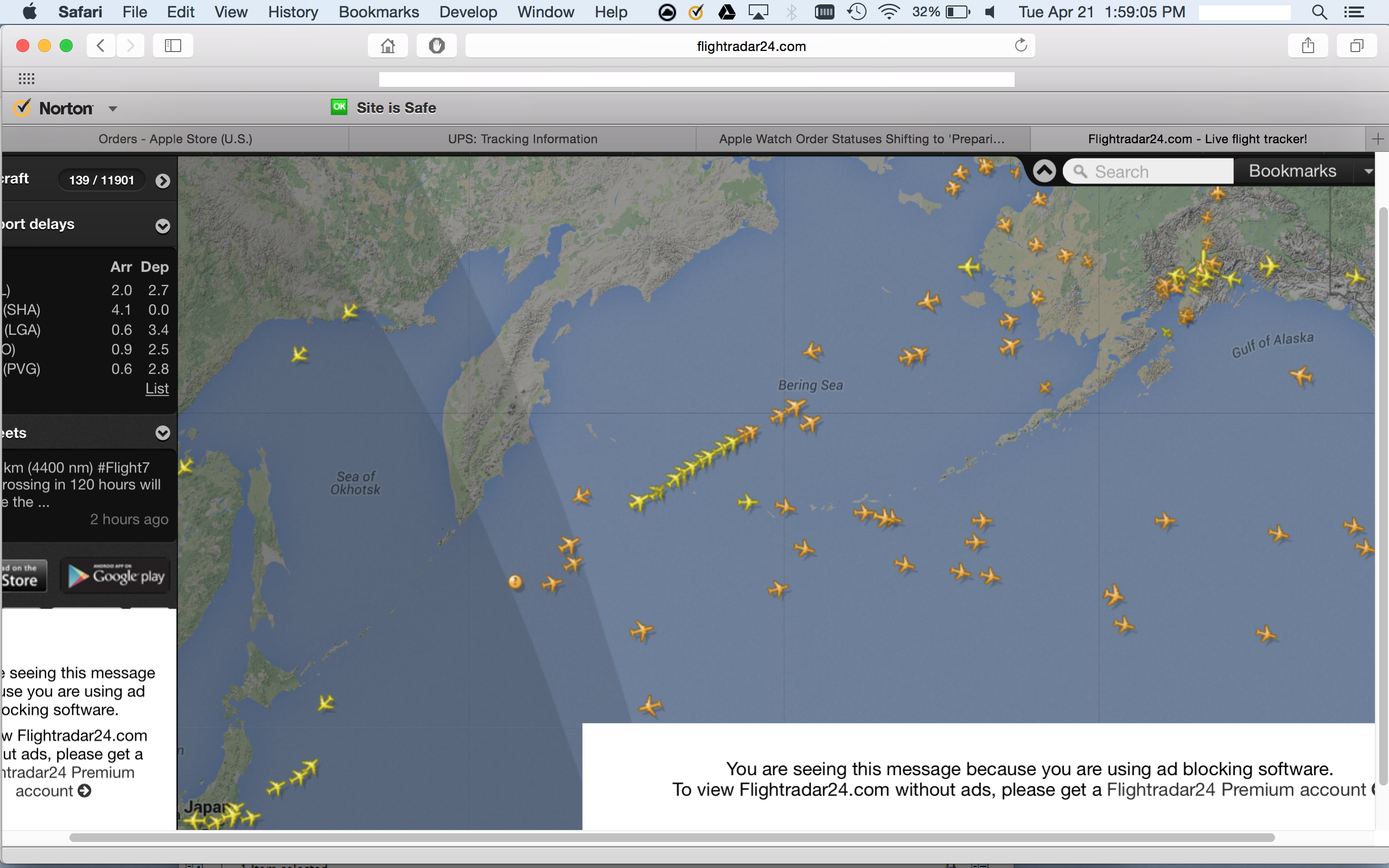Reload the flightradar24 page
Screen dimensions: 1389x868
pyautogui.click(x=1021, y=46)
